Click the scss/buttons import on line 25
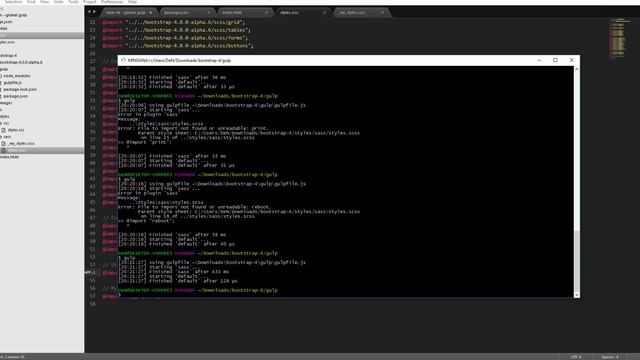 click(x=178, y=46)
